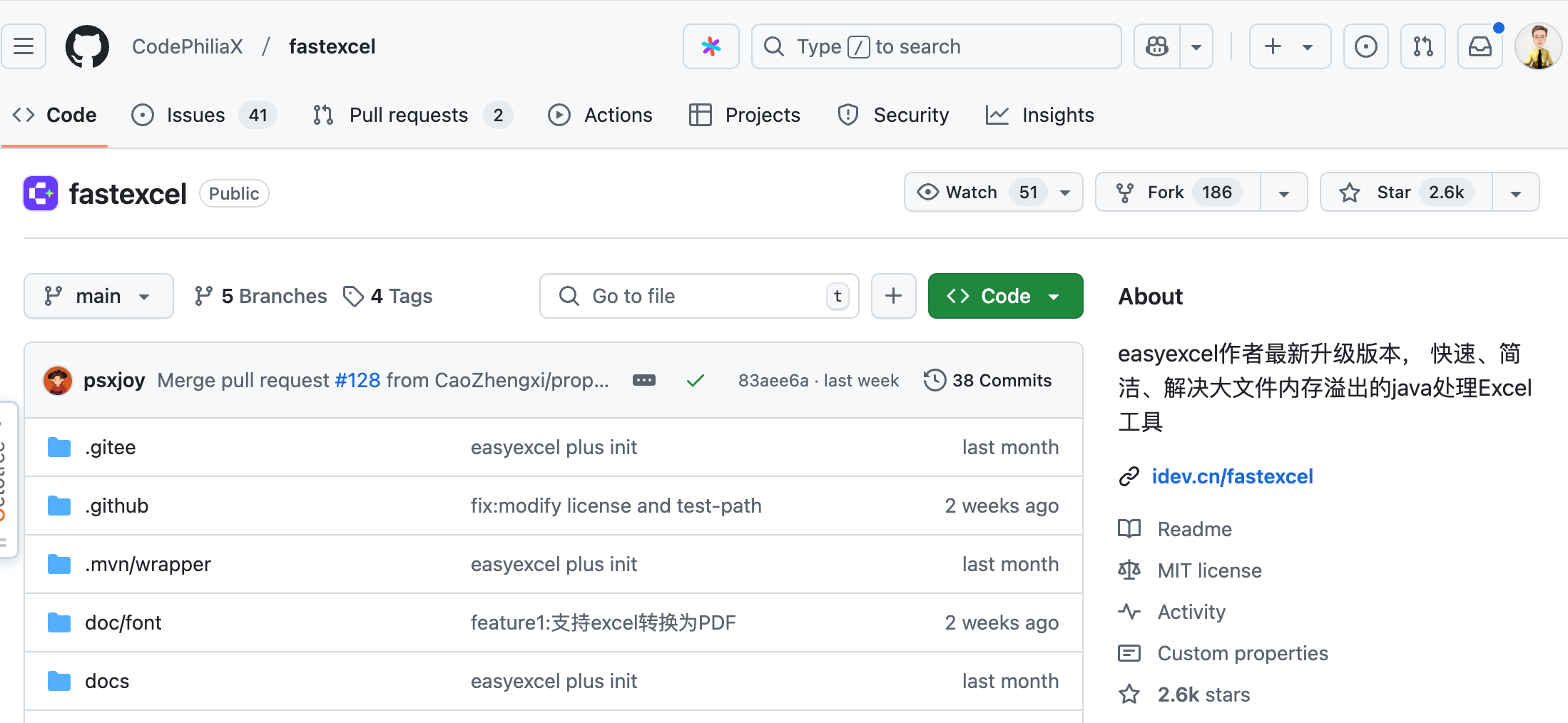Expand the Star lists dropdown

[1515, 192]
